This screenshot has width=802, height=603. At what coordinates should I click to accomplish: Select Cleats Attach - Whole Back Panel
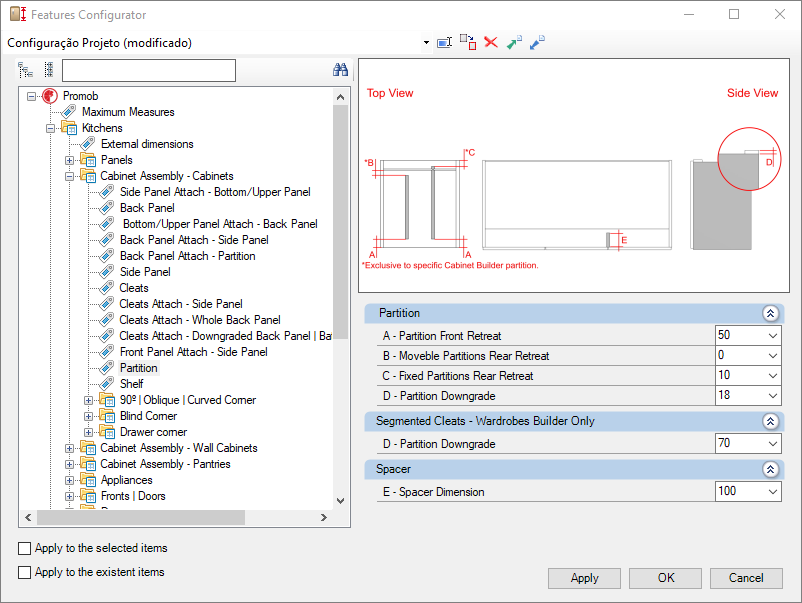[199, 320]
